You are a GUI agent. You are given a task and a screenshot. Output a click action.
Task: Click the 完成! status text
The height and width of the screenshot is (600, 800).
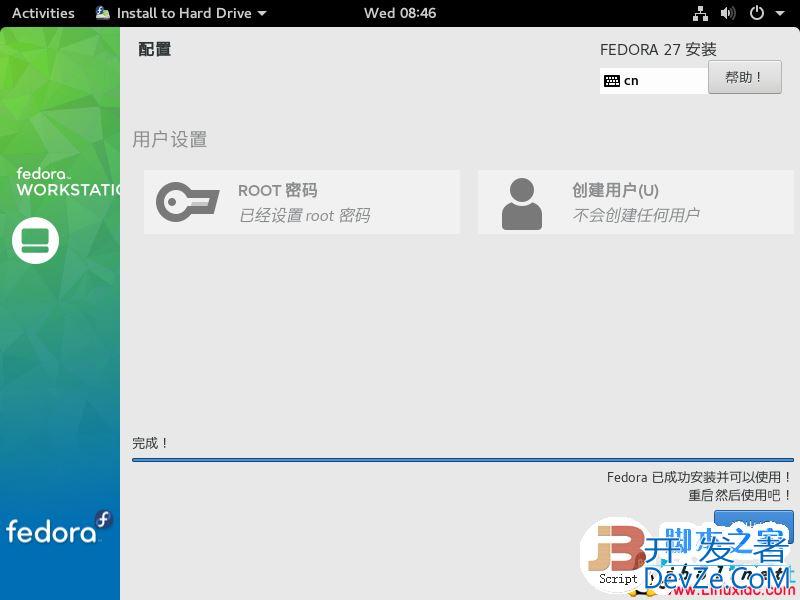(x=149, y=443)
